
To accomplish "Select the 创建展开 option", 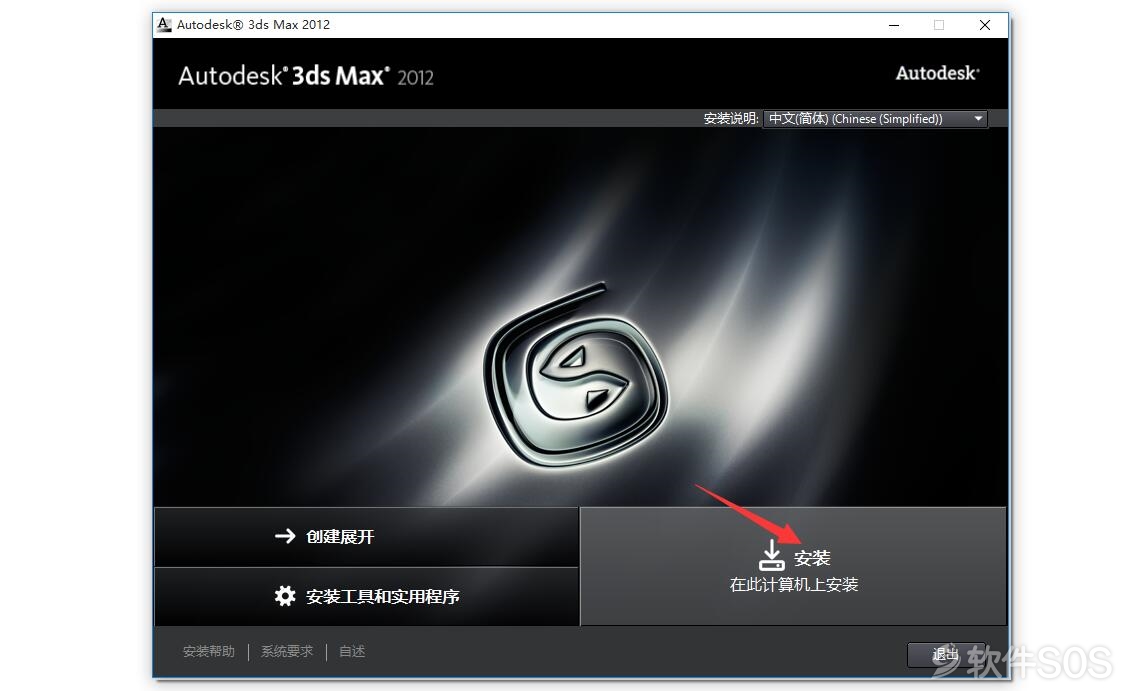I will (366, 536).
